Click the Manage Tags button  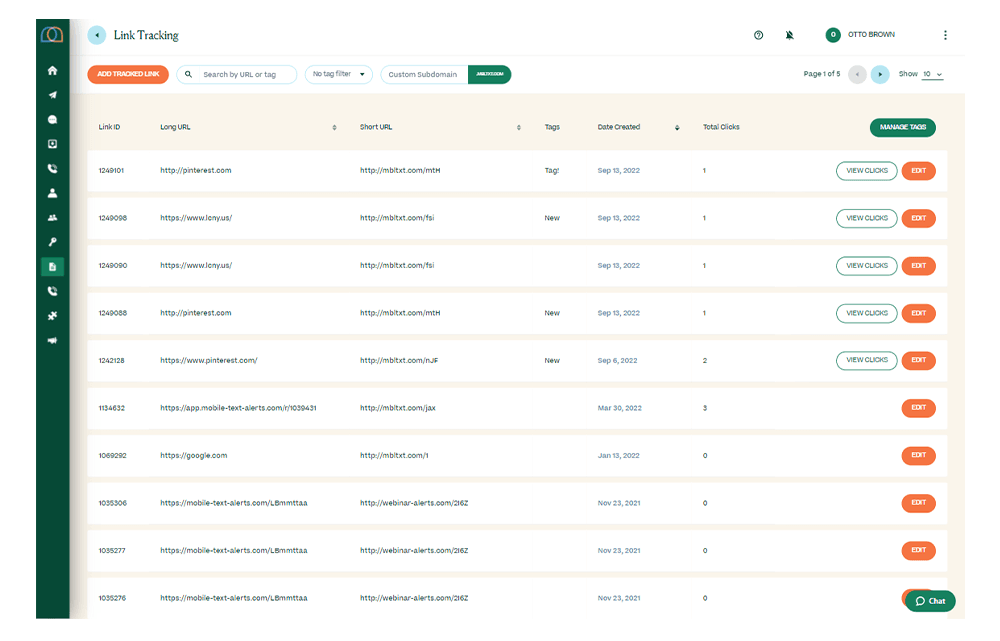coord(902,128)
